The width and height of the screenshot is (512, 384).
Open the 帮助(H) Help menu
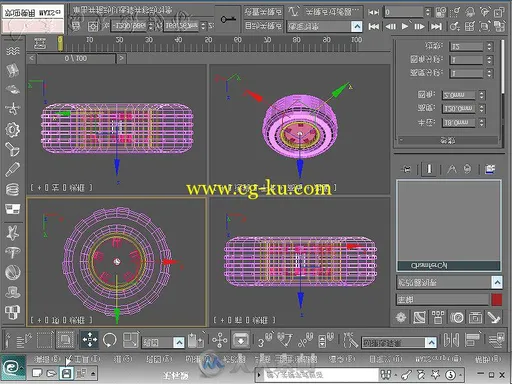(488, 359)
